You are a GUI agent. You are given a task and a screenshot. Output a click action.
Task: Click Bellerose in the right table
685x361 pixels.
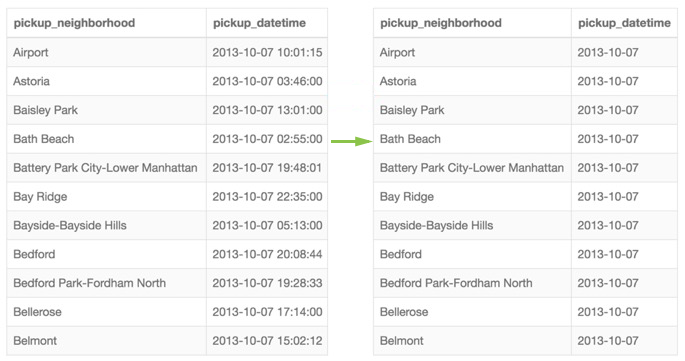tap(404, 312)
